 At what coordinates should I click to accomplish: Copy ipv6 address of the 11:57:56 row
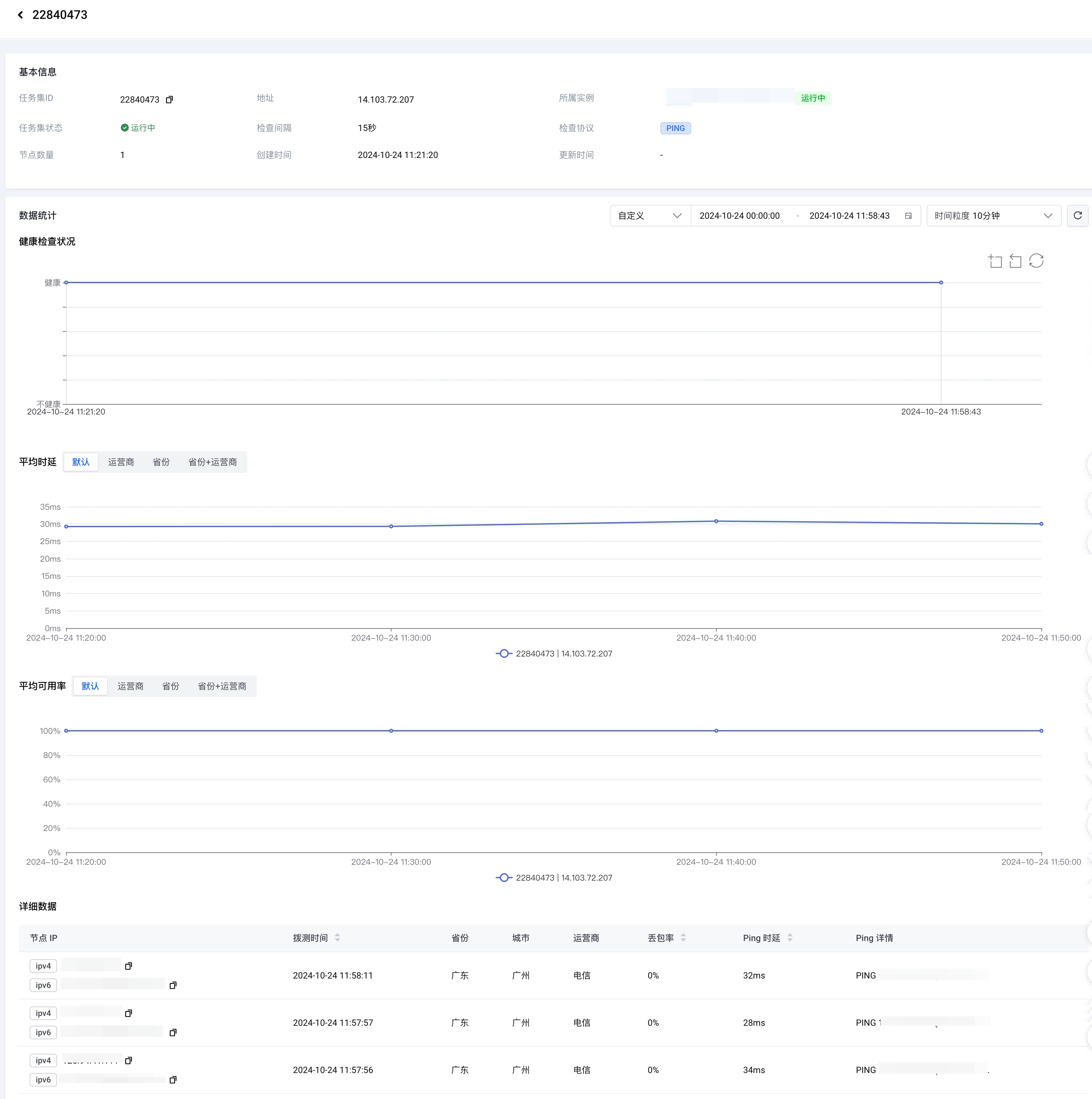[173, 1080]
